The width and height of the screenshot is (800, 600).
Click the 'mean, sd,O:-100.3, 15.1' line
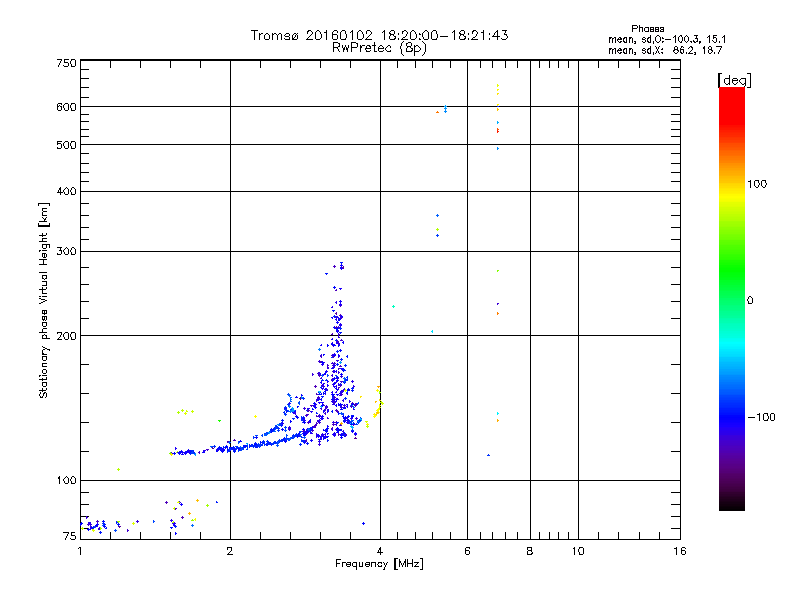click(x=667, y=39)
